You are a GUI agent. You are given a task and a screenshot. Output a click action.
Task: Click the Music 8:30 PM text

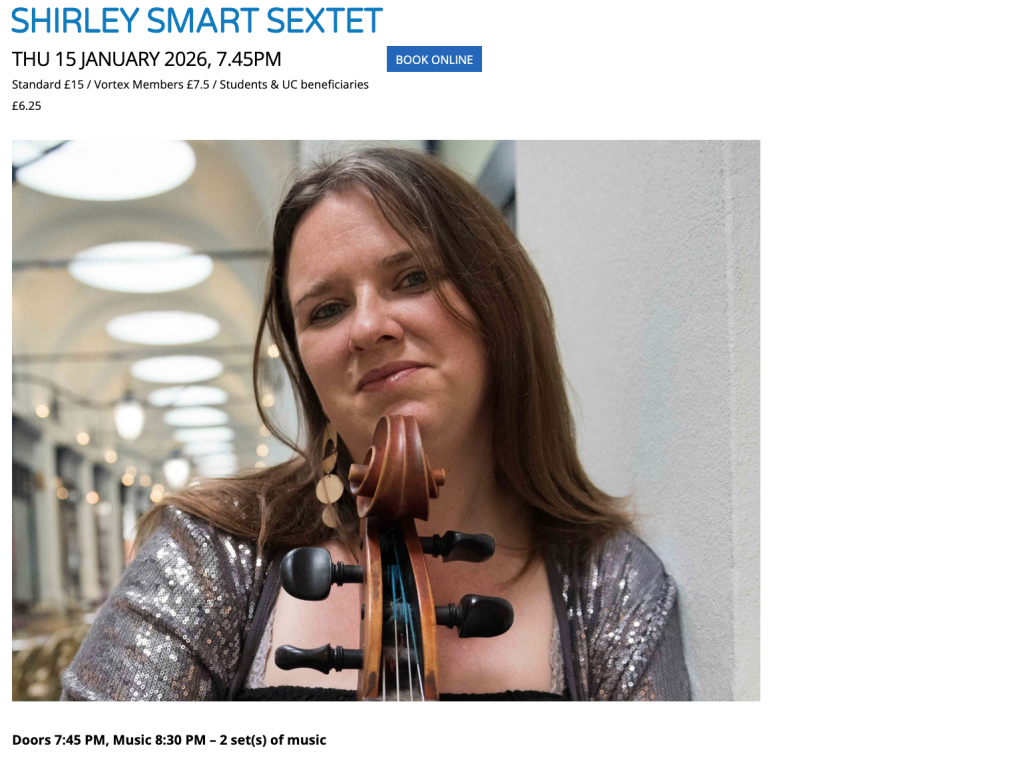pyautogui.click(x=159, y=740)
